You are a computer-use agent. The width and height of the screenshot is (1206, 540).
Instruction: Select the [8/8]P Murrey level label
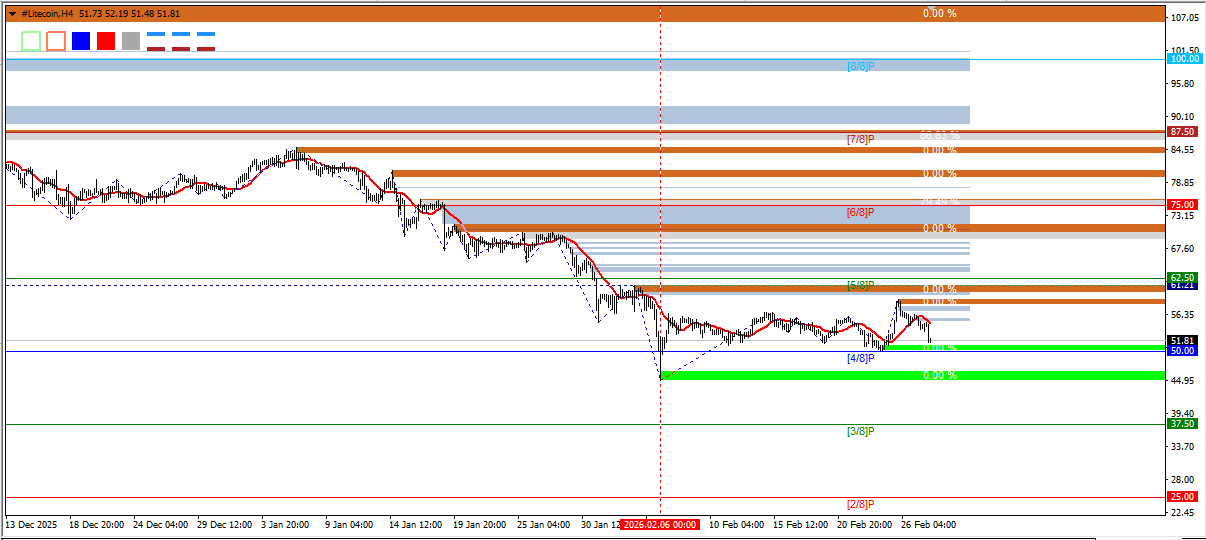[x=861, y=66]
